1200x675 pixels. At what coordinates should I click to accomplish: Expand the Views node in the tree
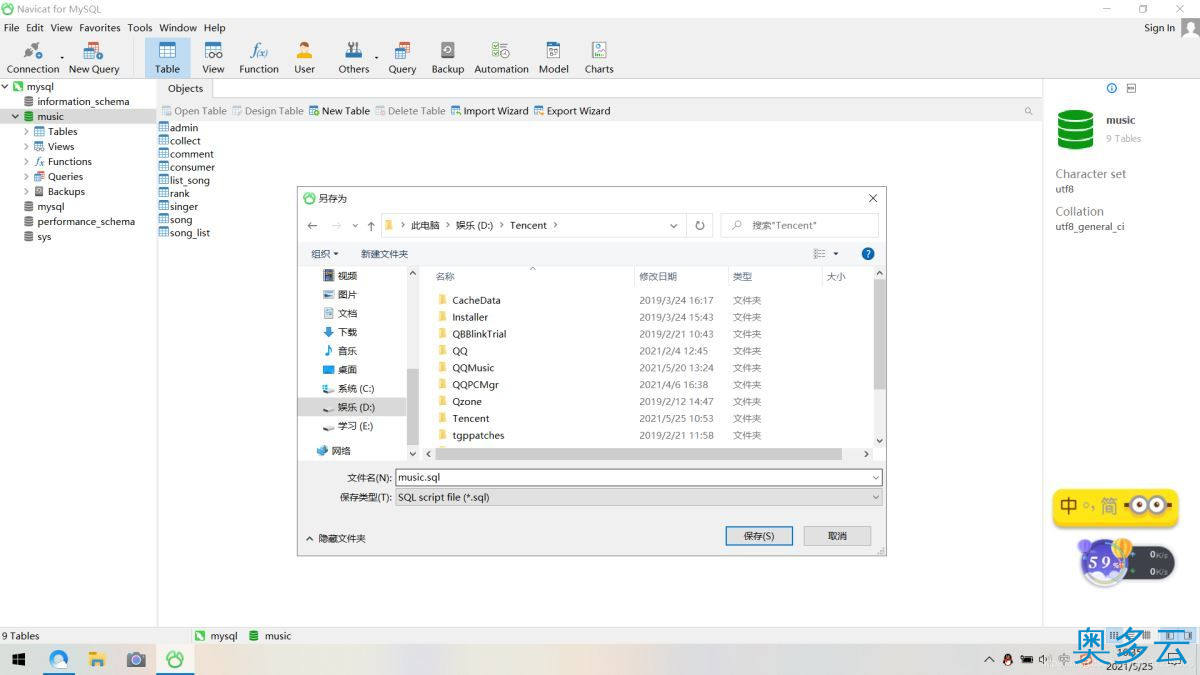coord(26,146)
